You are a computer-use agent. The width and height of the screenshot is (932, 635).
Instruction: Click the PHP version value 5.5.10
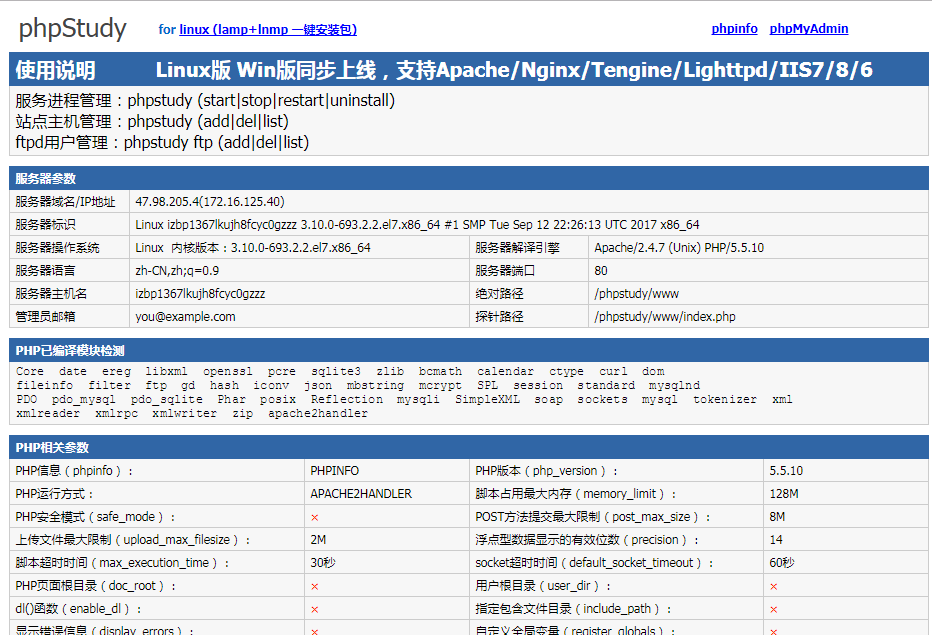pyautogui.click(x=786, y=471)
